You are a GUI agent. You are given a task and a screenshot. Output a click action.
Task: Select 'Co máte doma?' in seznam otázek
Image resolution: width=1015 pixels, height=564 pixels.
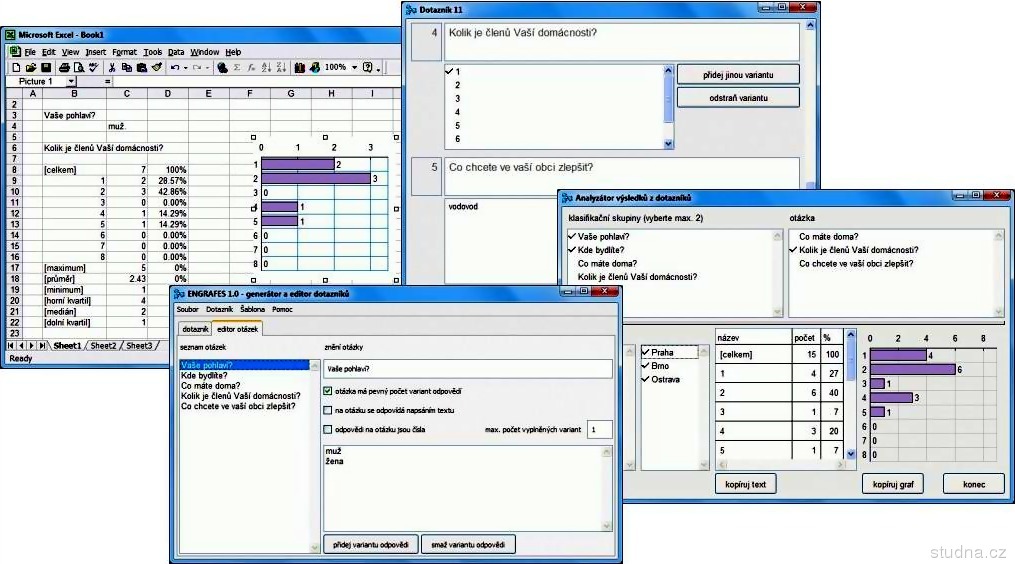pos(210,386)
